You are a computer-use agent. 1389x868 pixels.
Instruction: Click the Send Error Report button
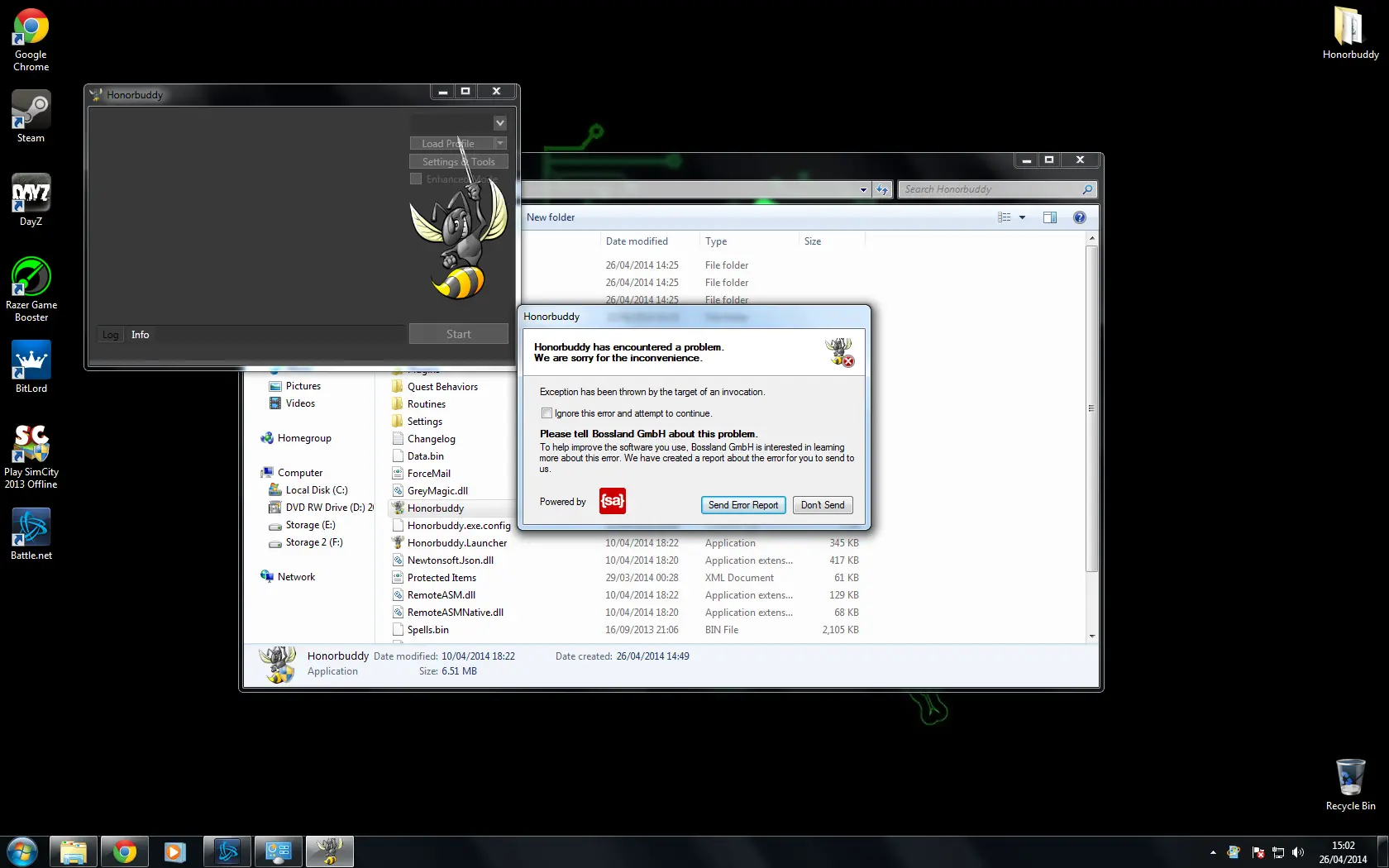click(x=743, y=505)
